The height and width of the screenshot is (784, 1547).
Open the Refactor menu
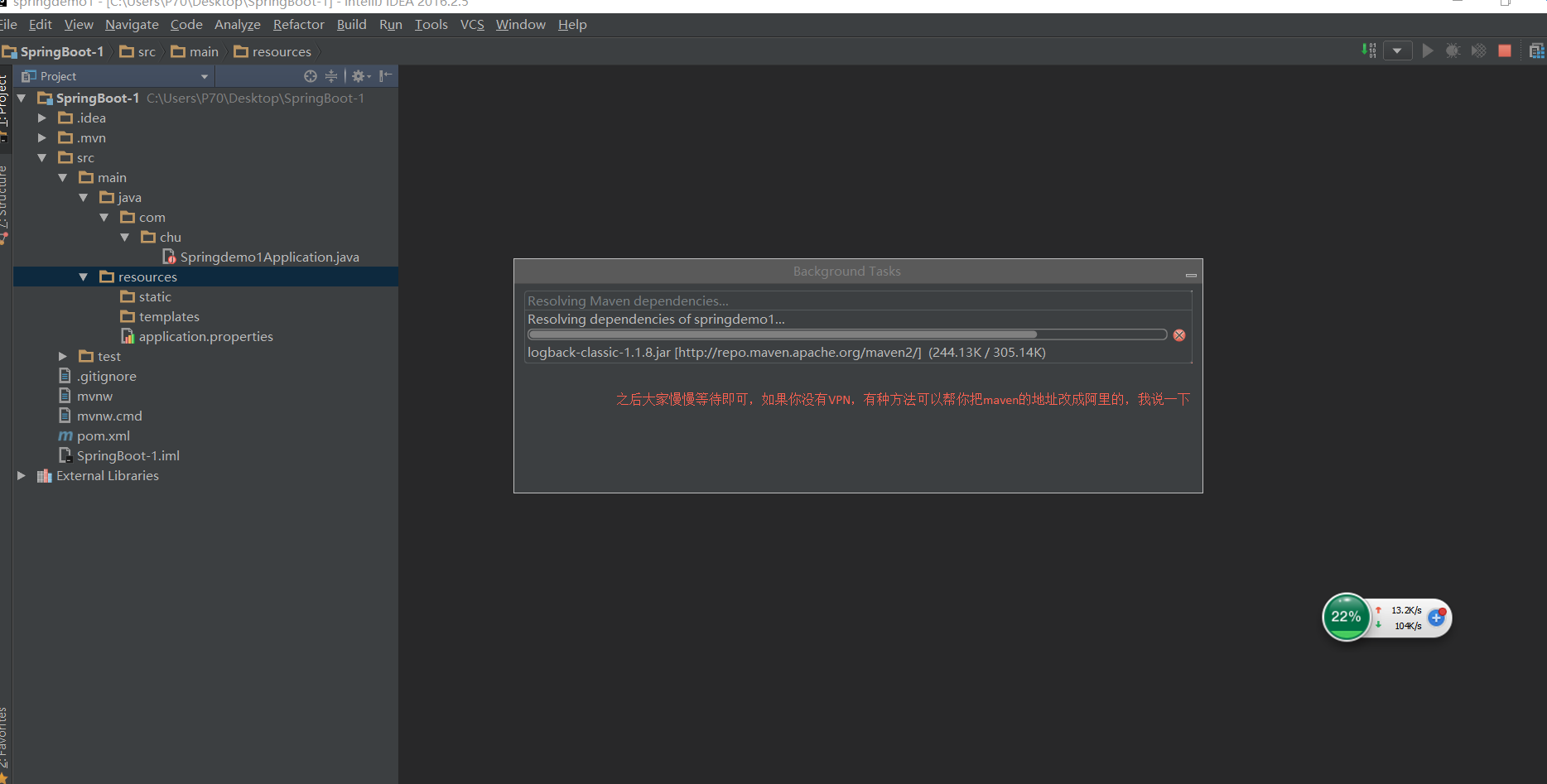click(298, 25)
